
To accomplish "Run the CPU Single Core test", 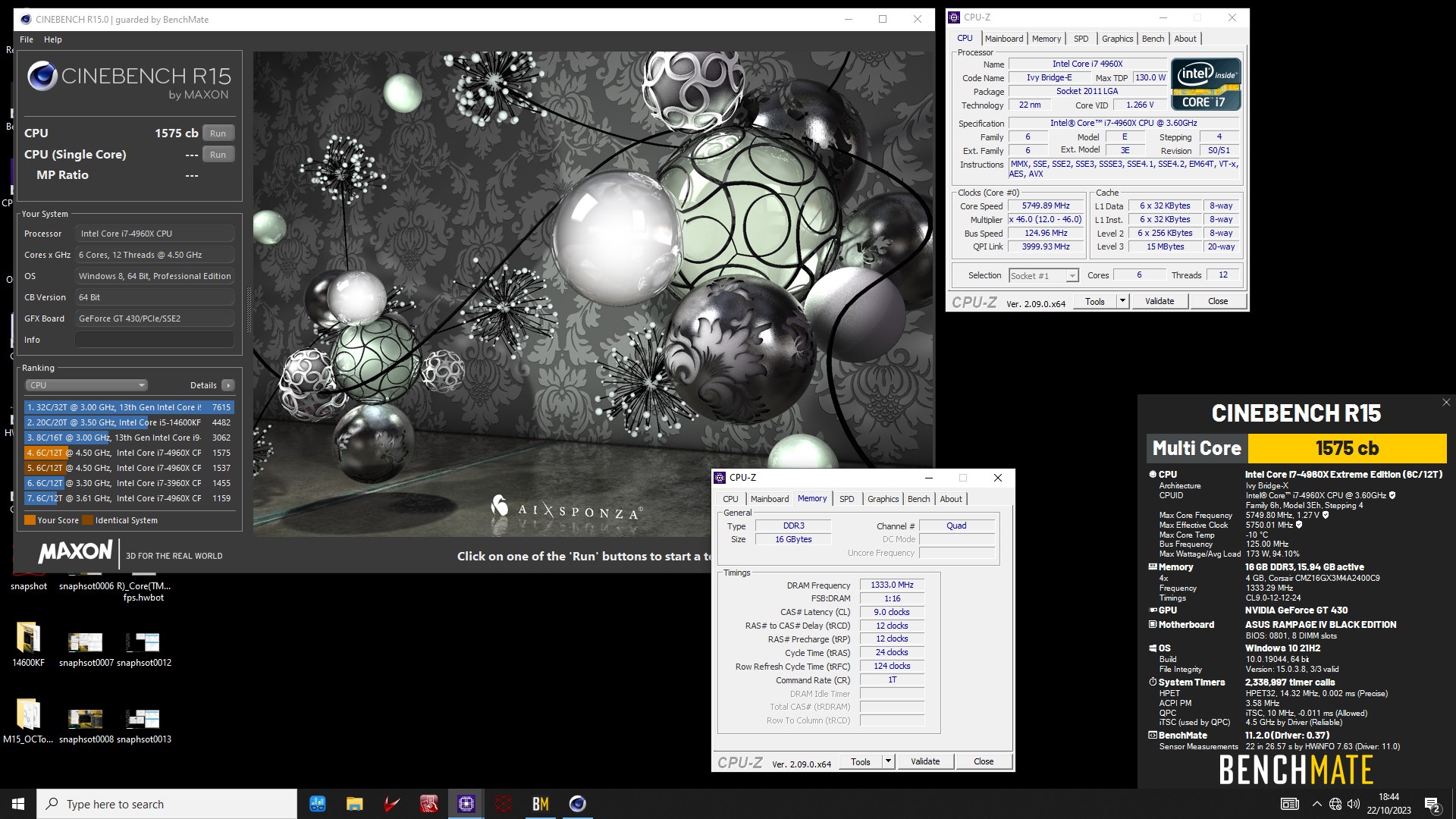I will pos(218,155).
